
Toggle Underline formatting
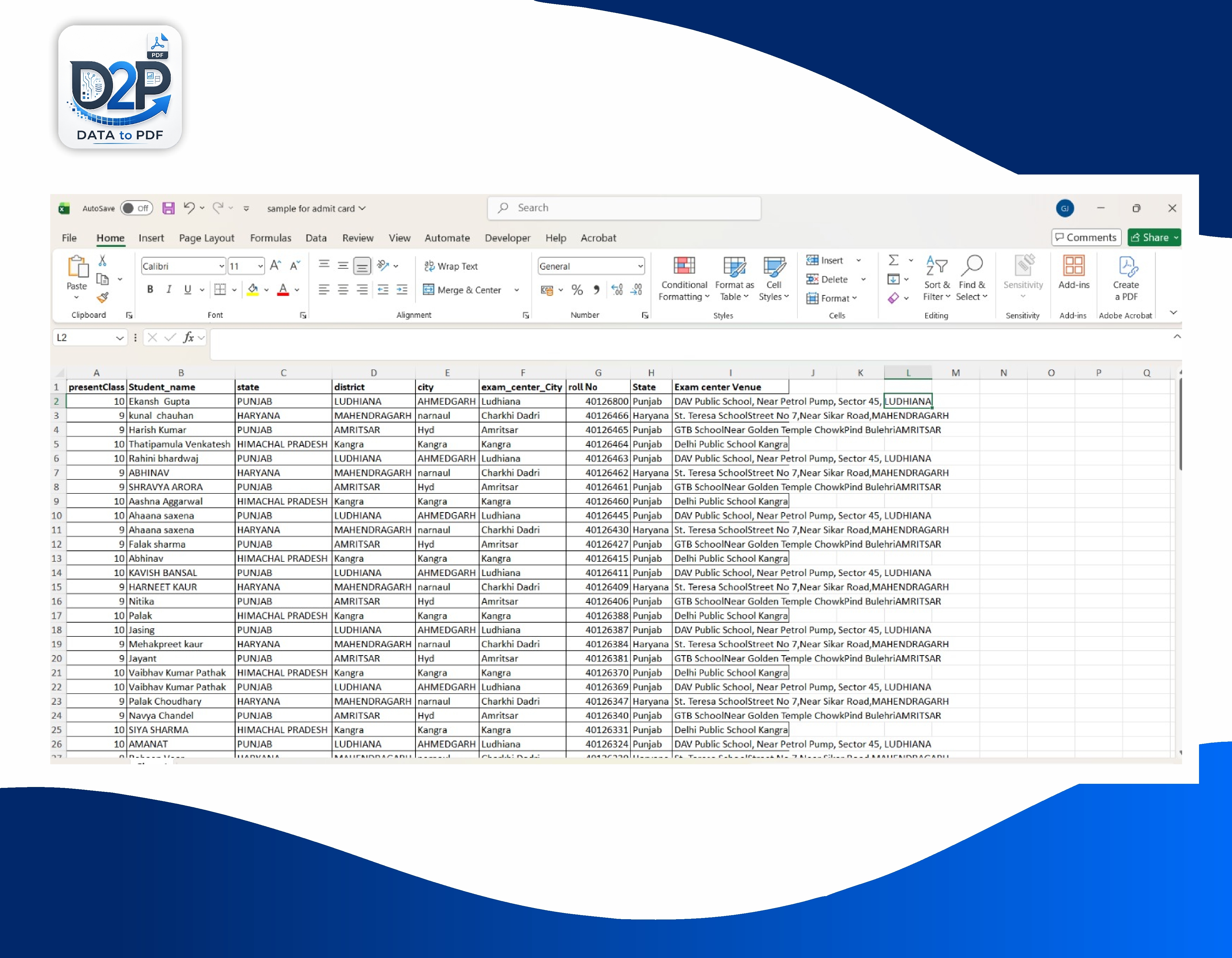187,289
